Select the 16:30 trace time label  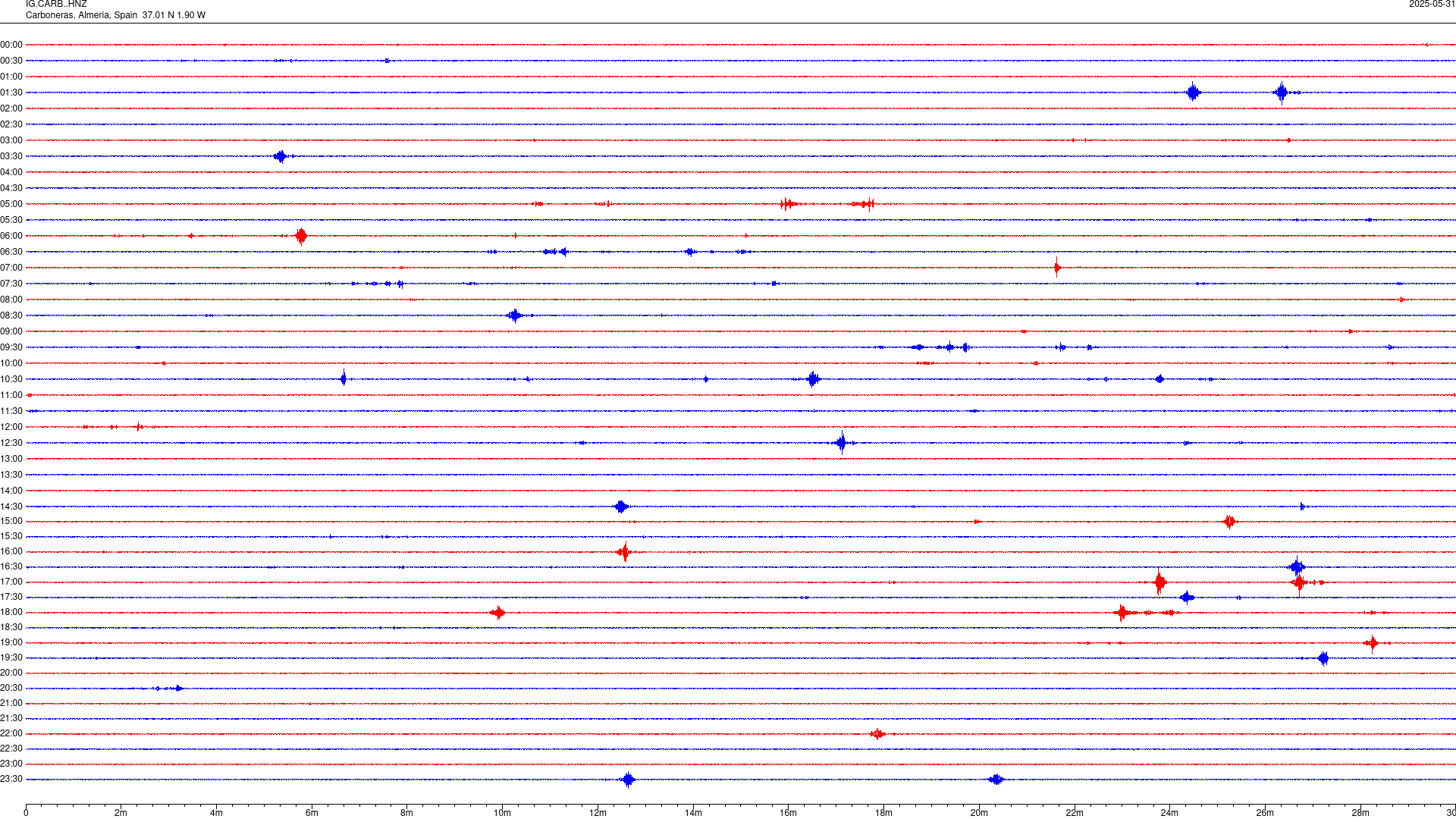point(11,566)
